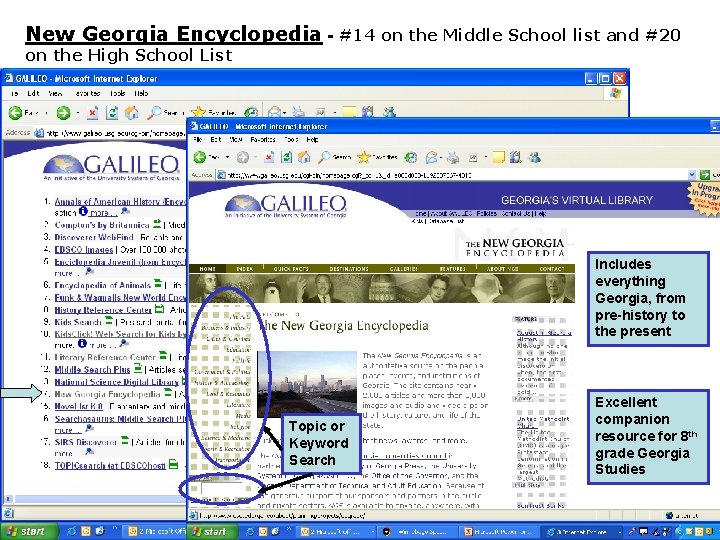Screen dimensions: 720x540
Task: Click Edit page icon in the front window toolbar
Action: tap(473, 158)
